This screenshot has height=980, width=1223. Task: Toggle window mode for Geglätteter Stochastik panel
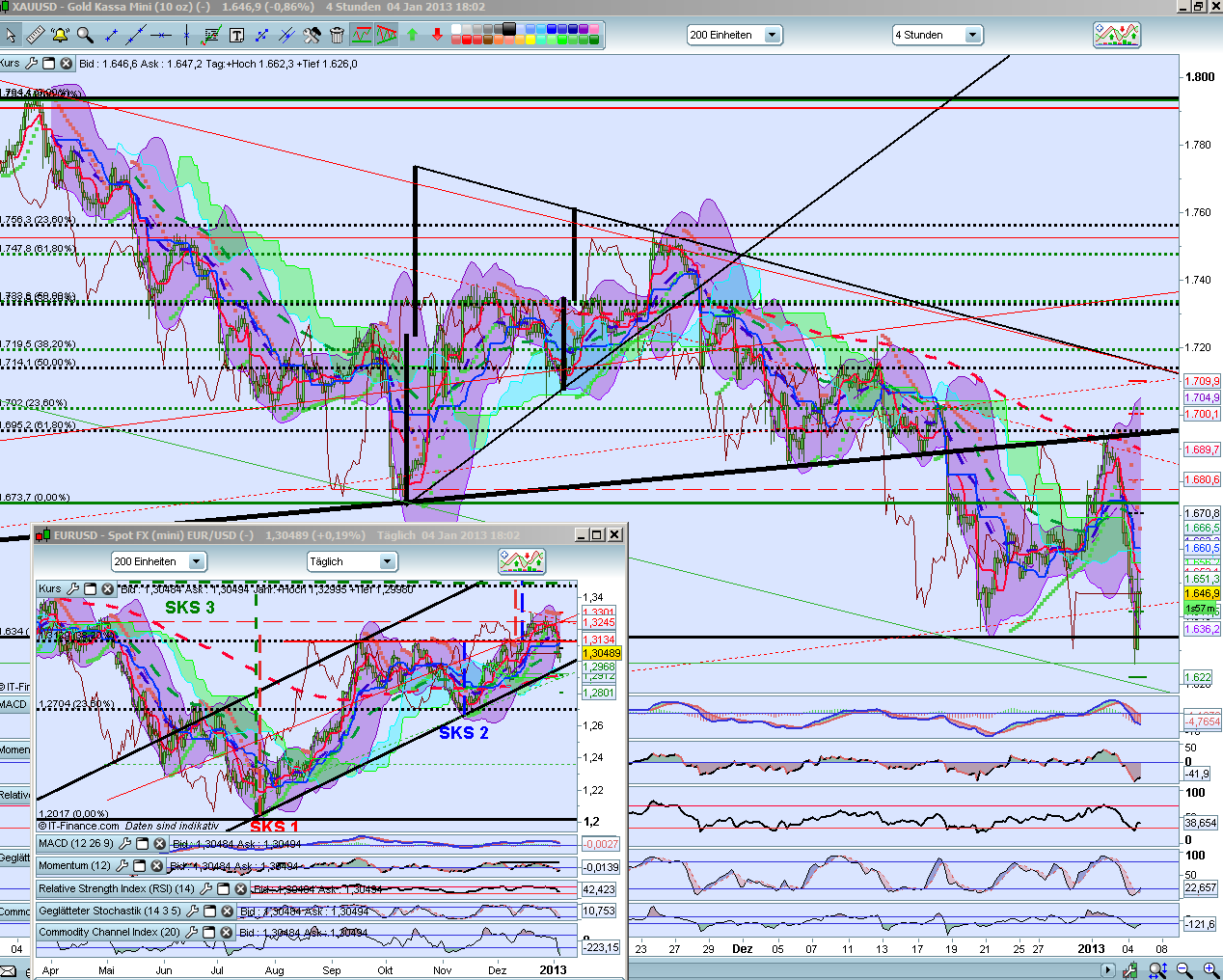[209, 911]
